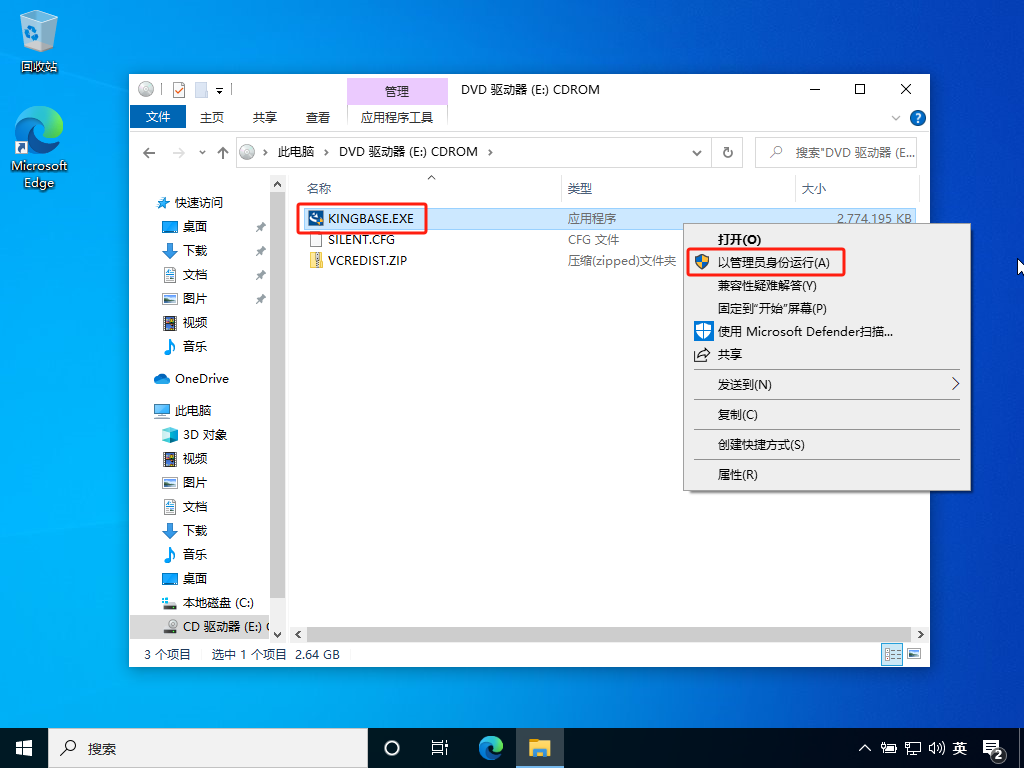Click the back navigation arrow
The height and width of the screenshot is (768, 1024).
(x=149, y=153)
